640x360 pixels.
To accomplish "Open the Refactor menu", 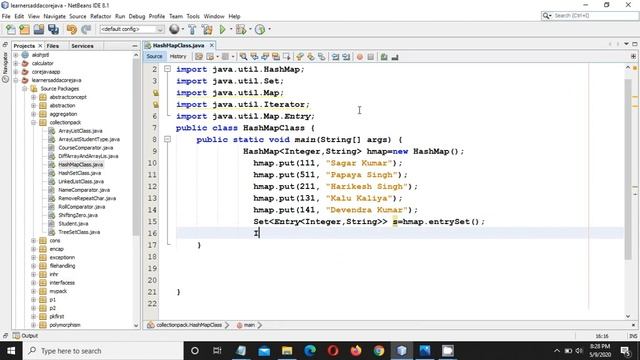I will tap(100, 16).
